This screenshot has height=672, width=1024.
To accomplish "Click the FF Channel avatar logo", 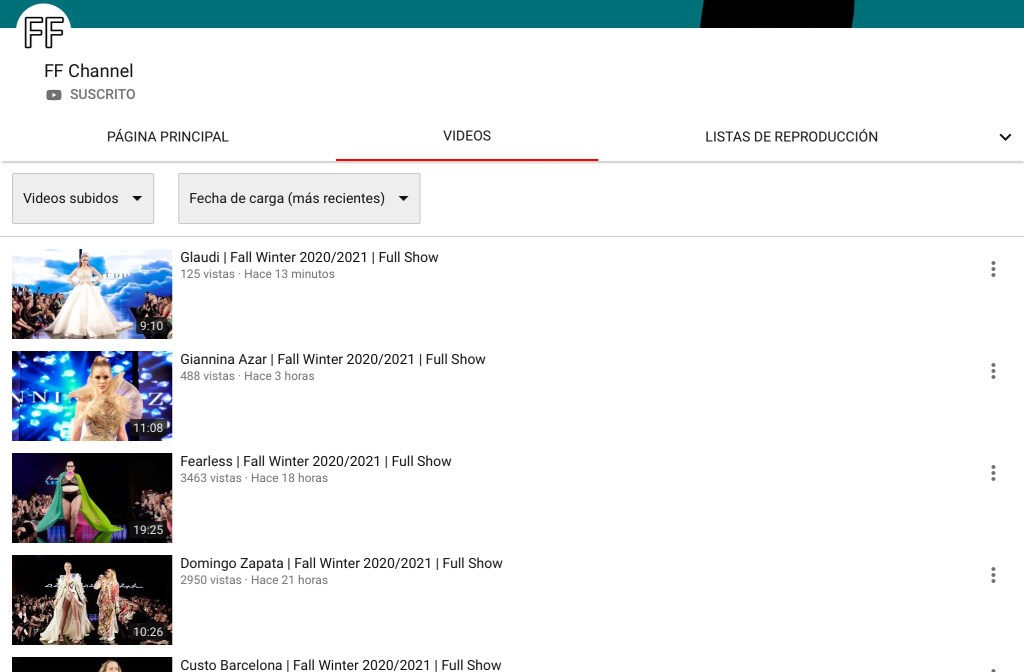I will click(x=44, y=32).
